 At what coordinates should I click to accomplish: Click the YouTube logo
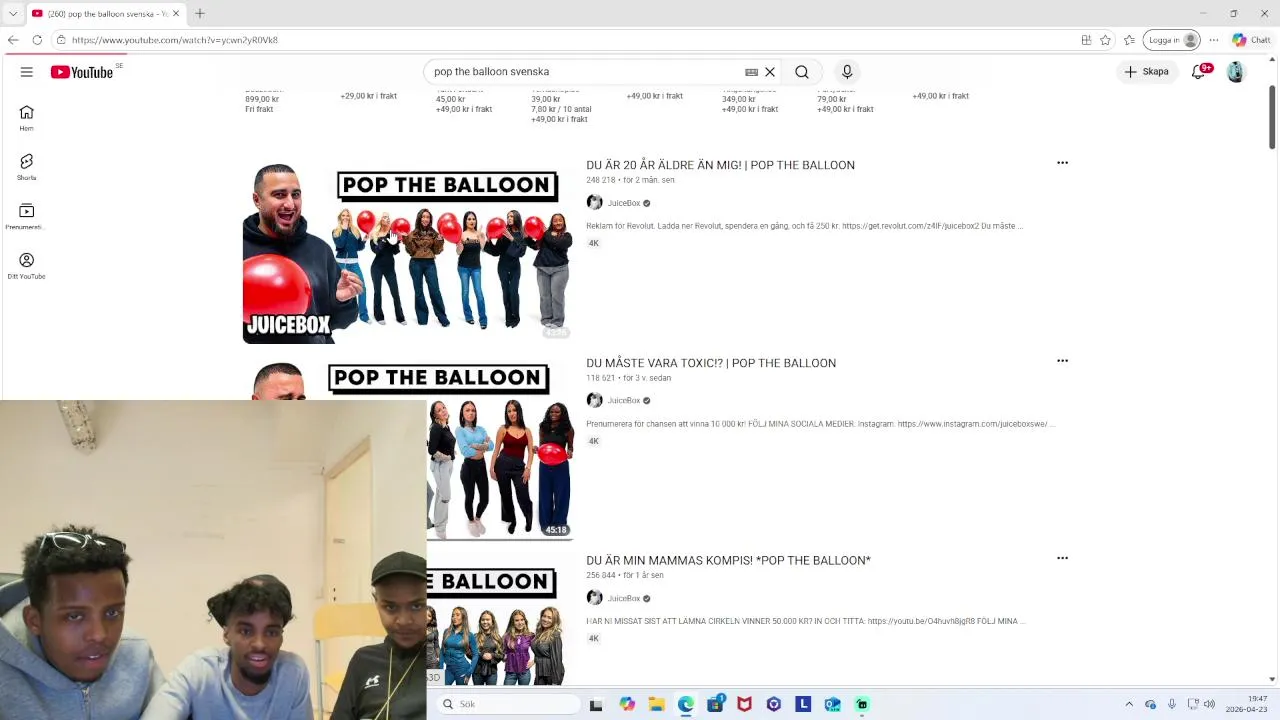click(82, 72)
